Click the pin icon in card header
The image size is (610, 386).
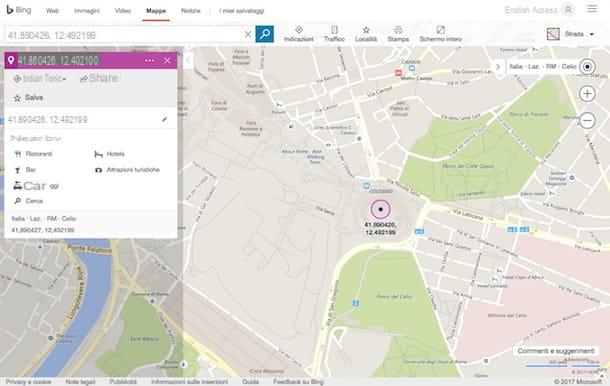click(11, 60)
